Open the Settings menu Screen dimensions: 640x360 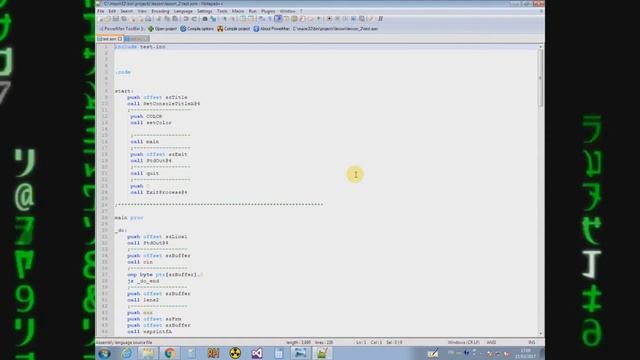[x=204, y=11]
